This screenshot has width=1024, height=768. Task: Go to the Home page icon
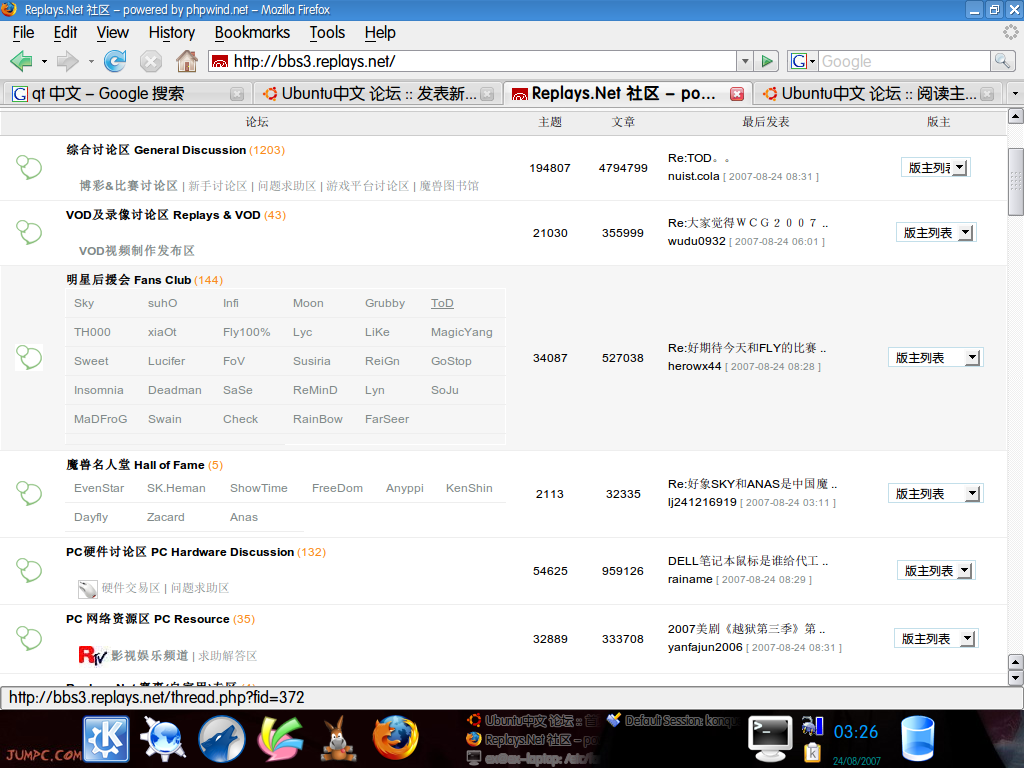coord(187,61)
